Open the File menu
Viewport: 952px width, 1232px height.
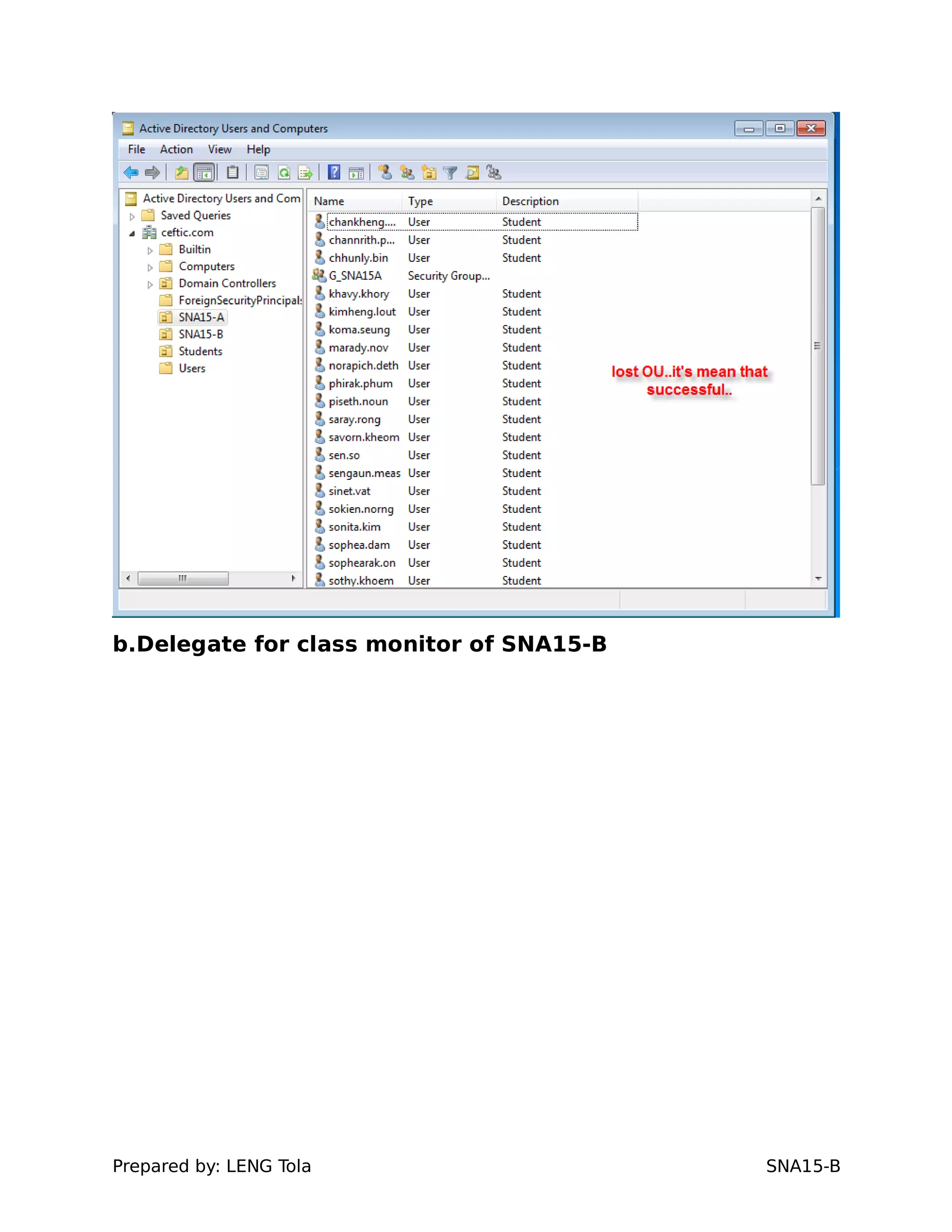(137, 150)
